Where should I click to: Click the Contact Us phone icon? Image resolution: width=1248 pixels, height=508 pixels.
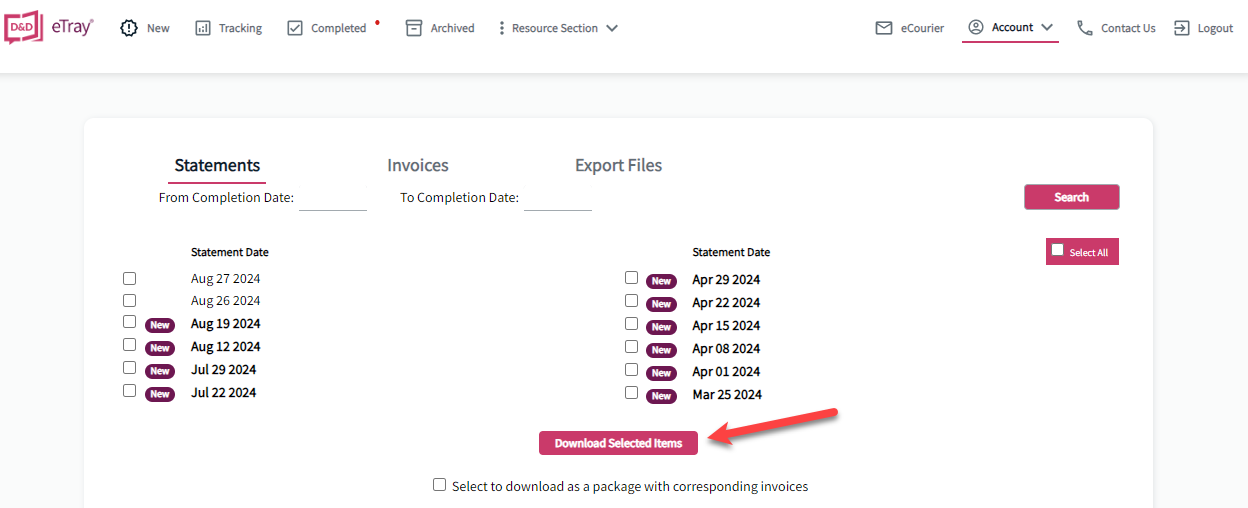[x=1085, y=28]
